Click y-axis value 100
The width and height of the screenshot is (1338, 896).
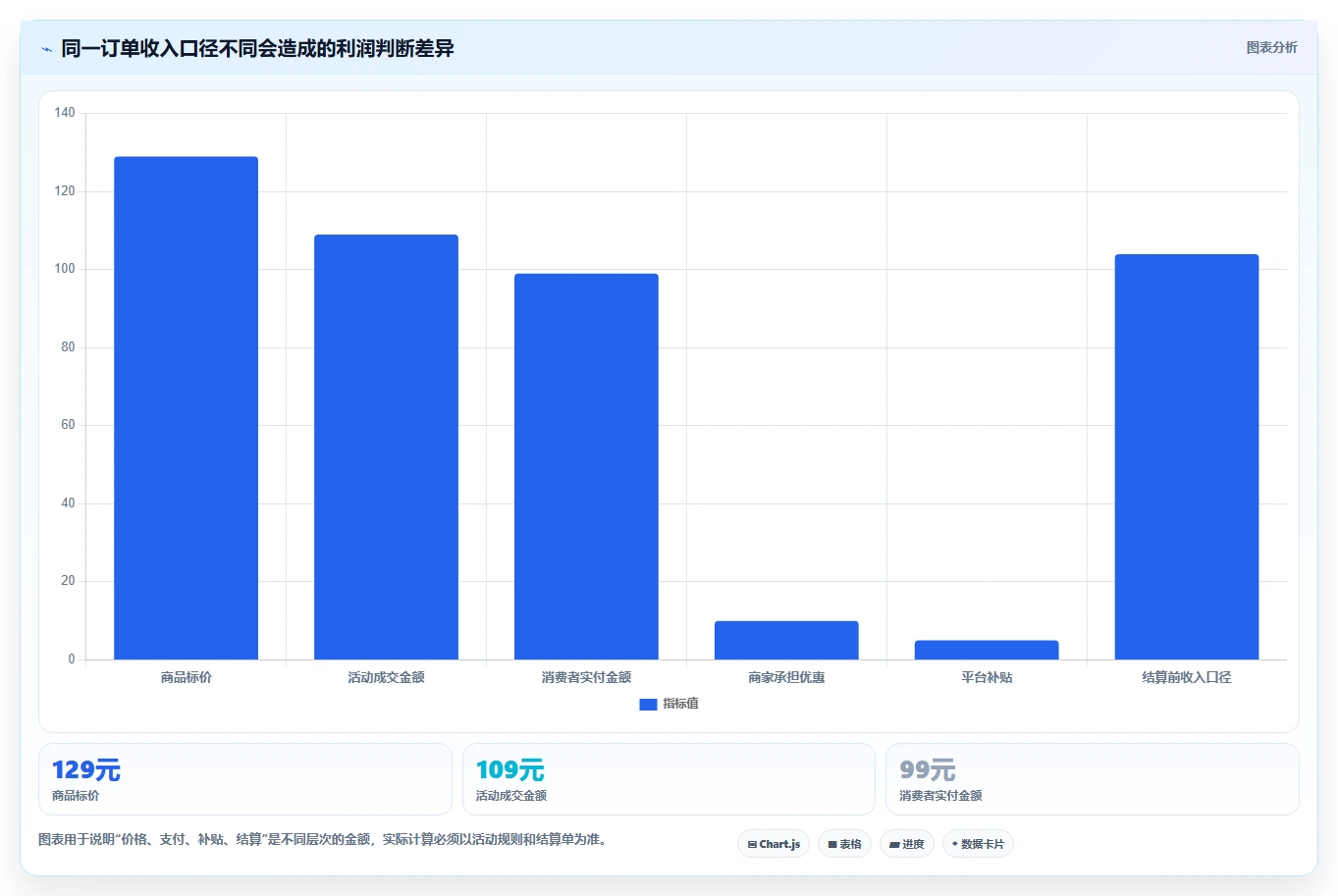[65, 269]
